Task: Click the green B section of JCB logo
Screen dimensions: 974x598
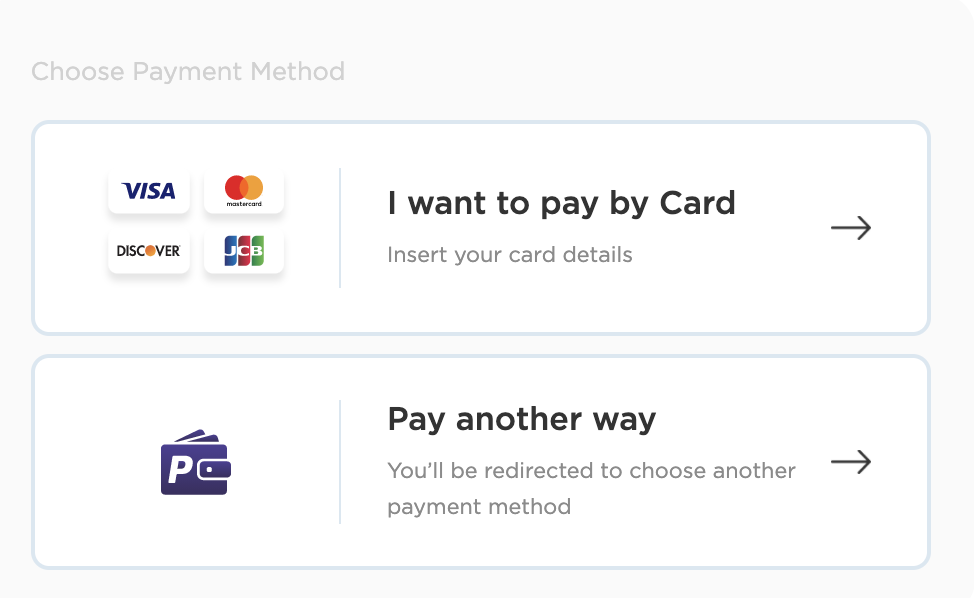Action: tap(257, 251)
